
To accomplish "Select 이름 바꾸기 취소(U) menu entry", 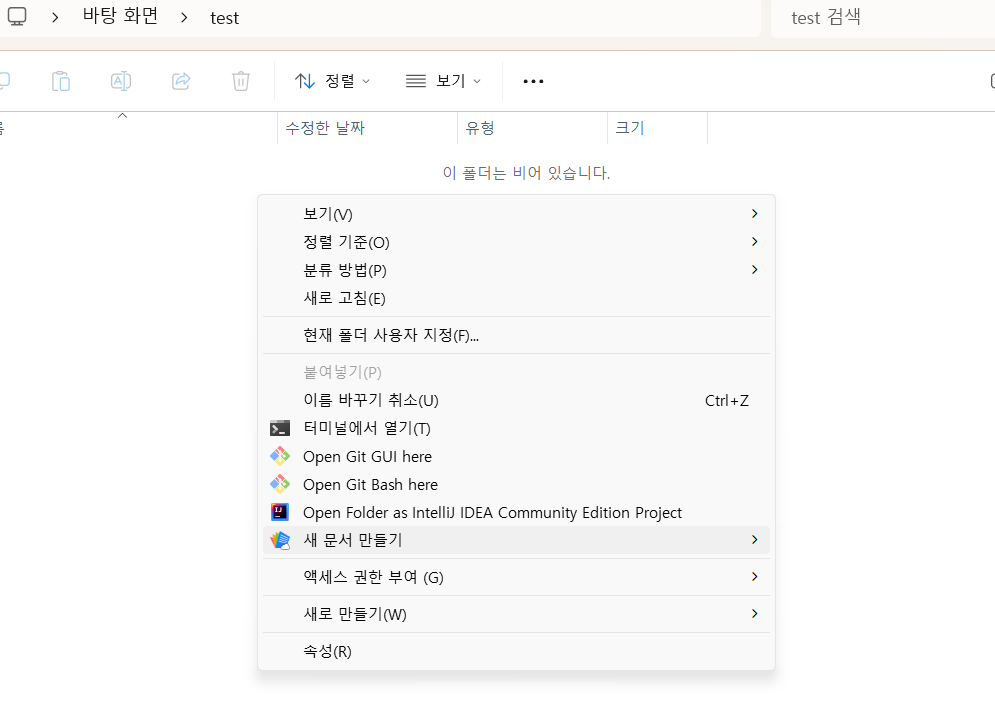I will pos(516,400).
